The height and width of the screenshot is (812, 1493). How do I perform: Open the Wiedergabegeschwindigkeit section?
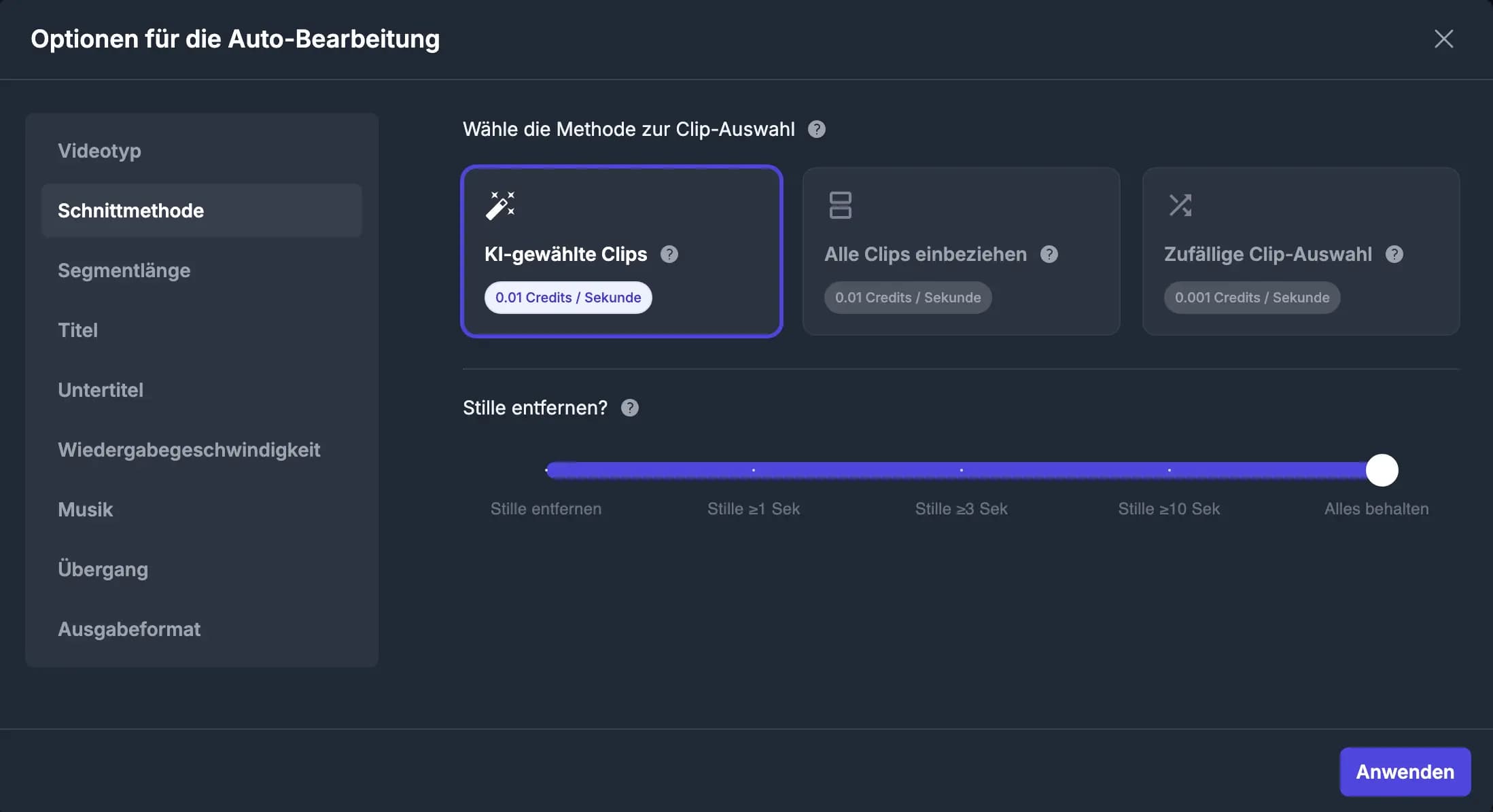190,450
